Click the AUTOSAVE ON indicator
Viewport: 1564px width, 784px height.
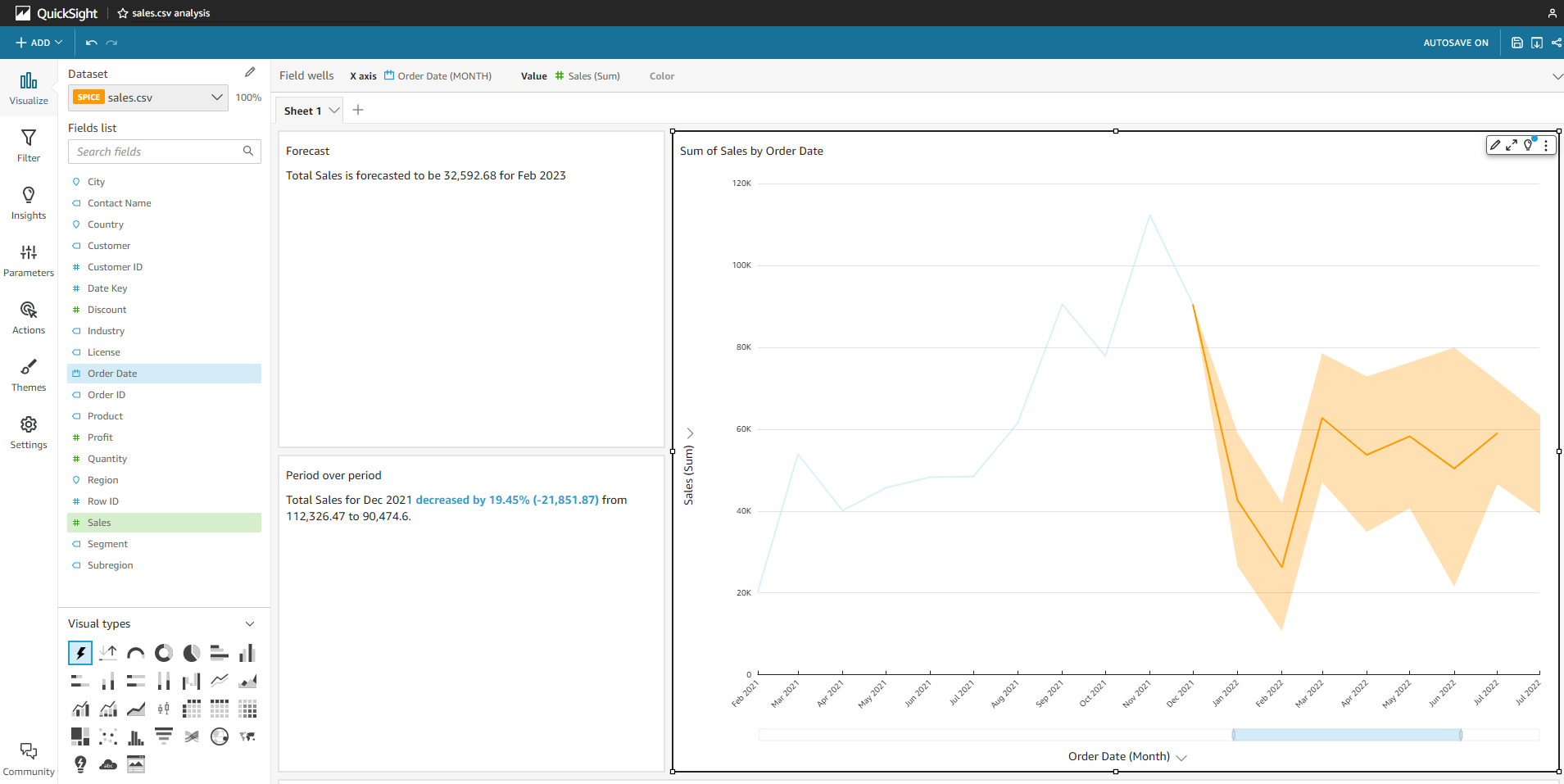pyautogui.click(x=1456, y=43)
